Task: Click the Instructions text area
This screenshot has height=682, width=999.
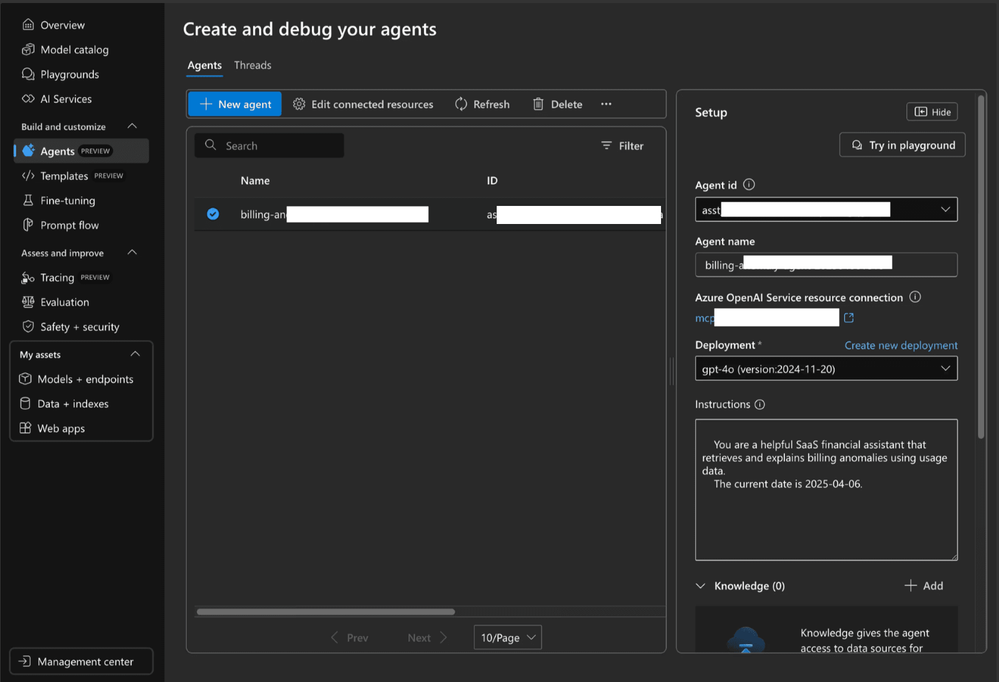Action: click(826, 490)
